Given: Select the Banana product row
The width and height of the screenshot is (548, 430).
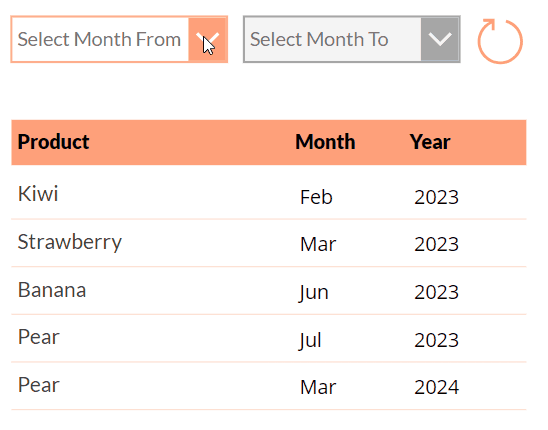Looking at the screenshot, I should point(268,291).
